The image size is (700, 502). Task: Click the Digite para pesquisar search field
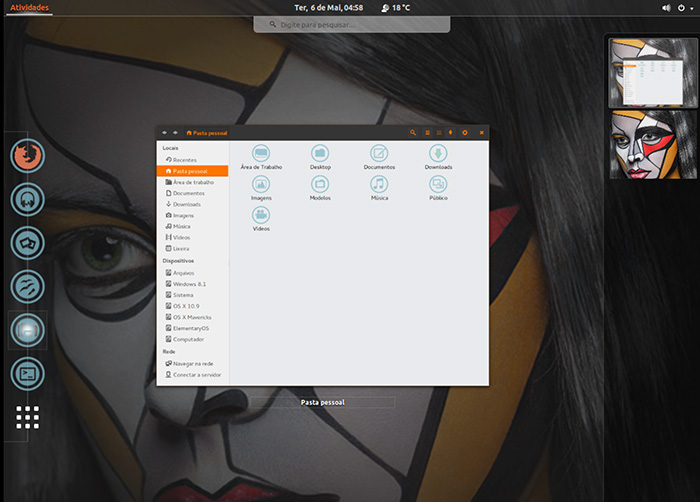coord(352,25)
